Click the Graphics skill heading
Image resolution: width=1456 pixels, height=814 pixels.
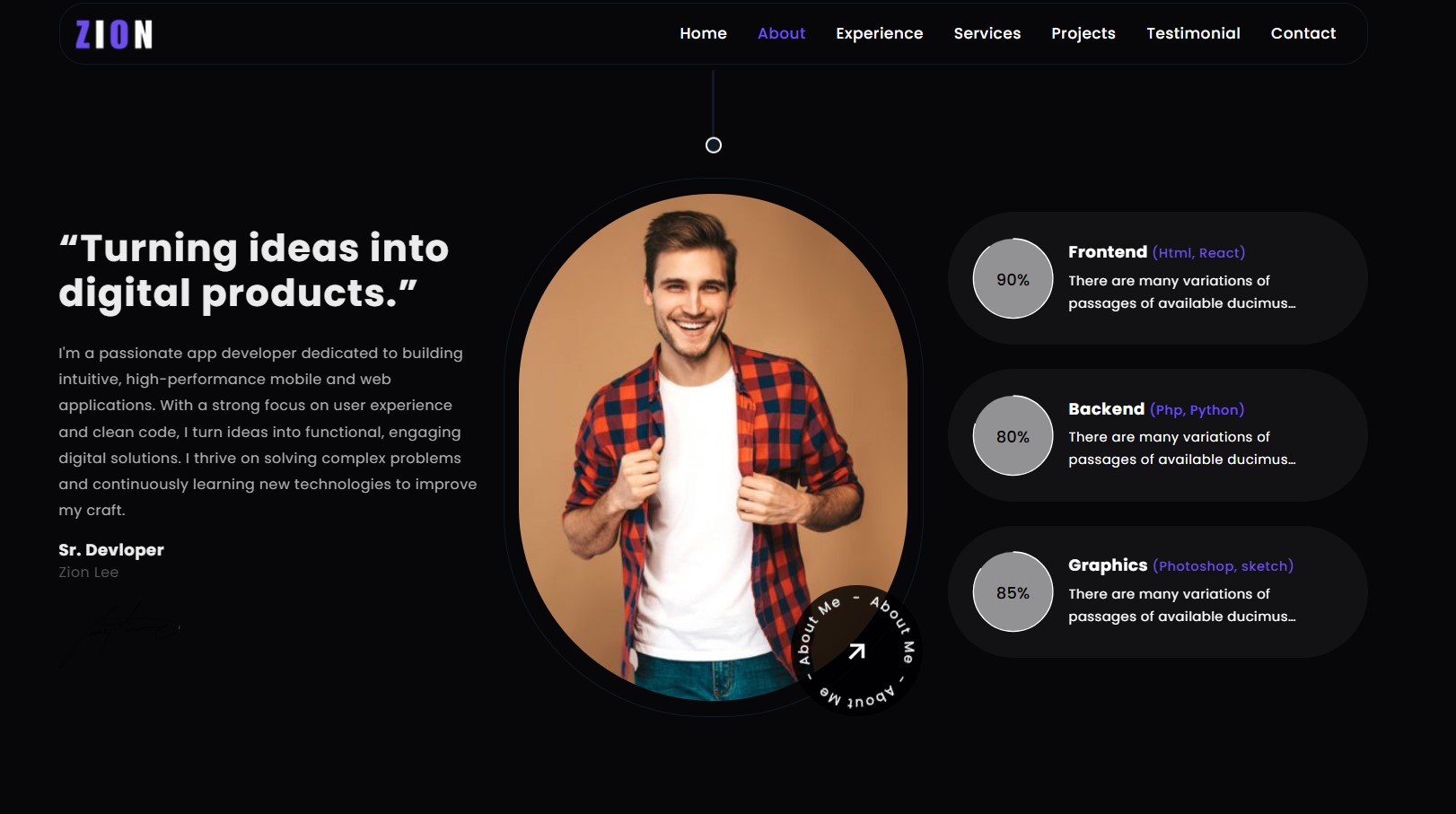(1108, 565)
